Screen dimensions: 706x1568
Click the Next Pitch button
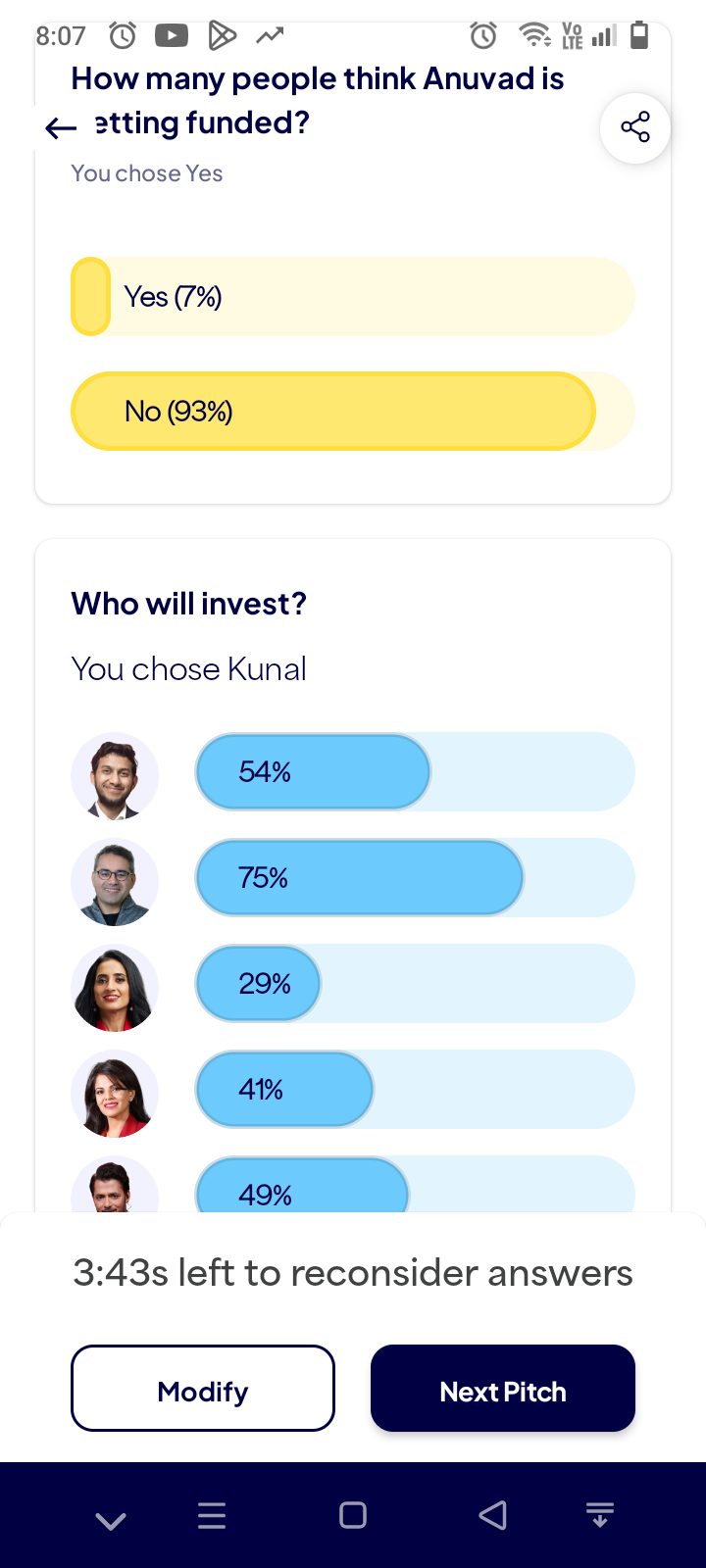tap(502, 1388)
